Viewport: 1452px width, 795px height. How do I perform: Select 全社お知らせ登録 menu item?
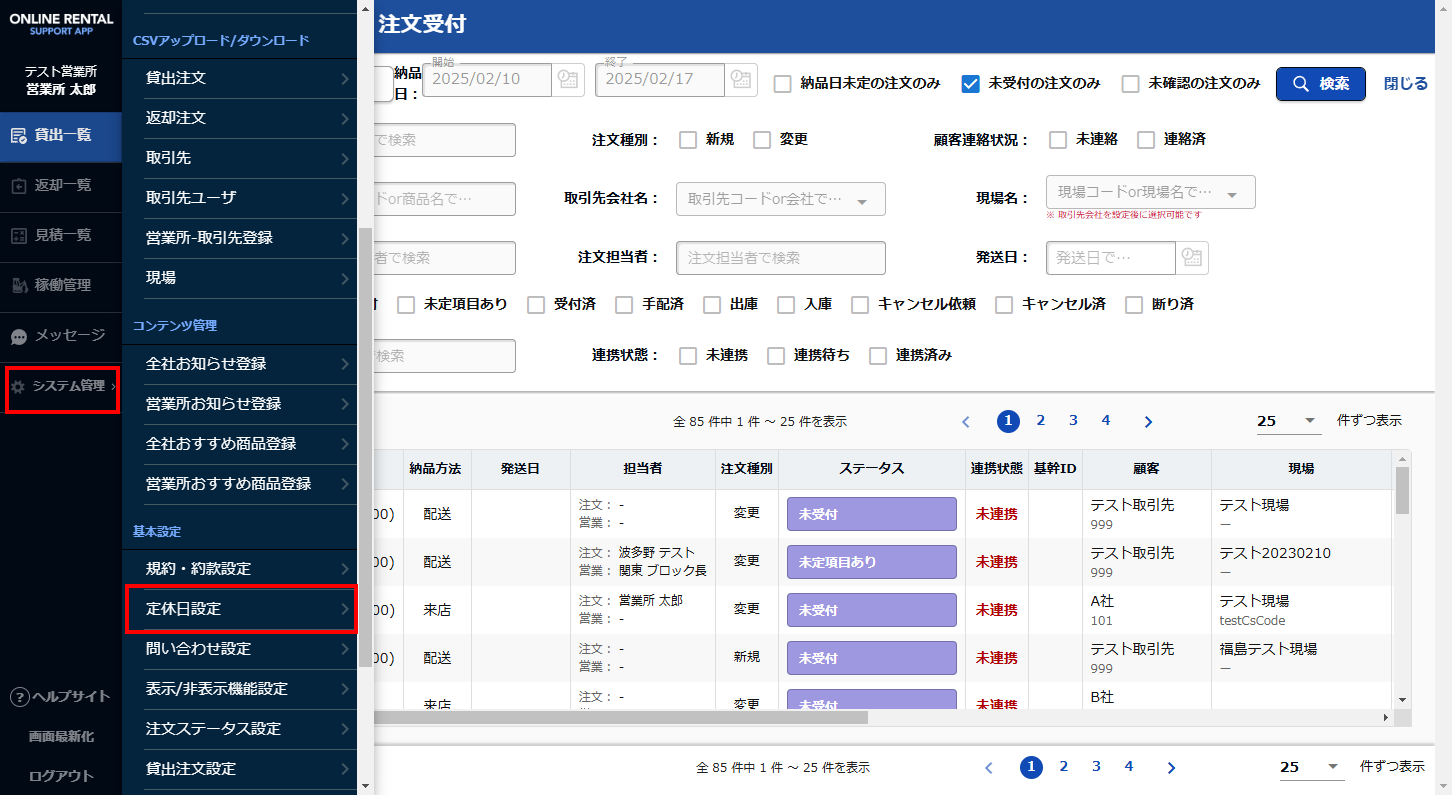click(241, 364)
